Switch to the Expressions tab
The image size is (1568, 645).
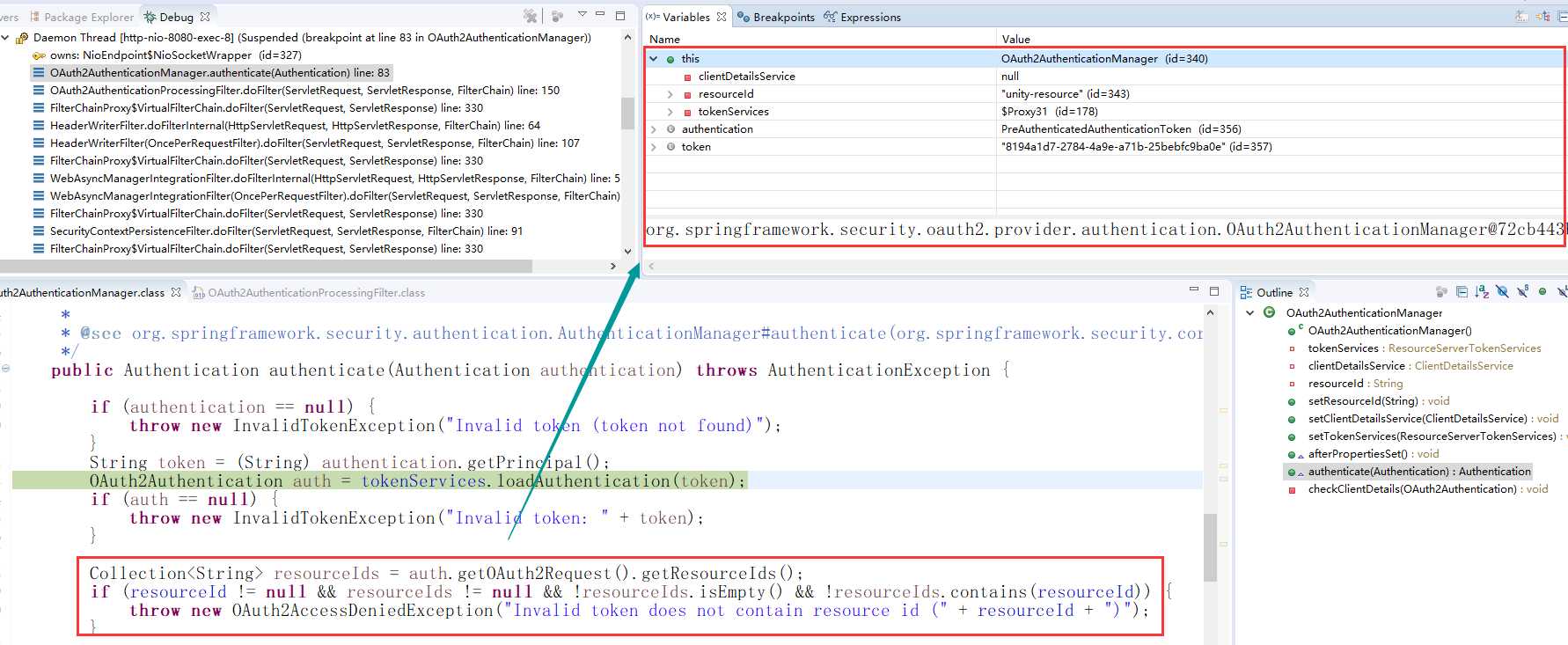click(862, 17)
